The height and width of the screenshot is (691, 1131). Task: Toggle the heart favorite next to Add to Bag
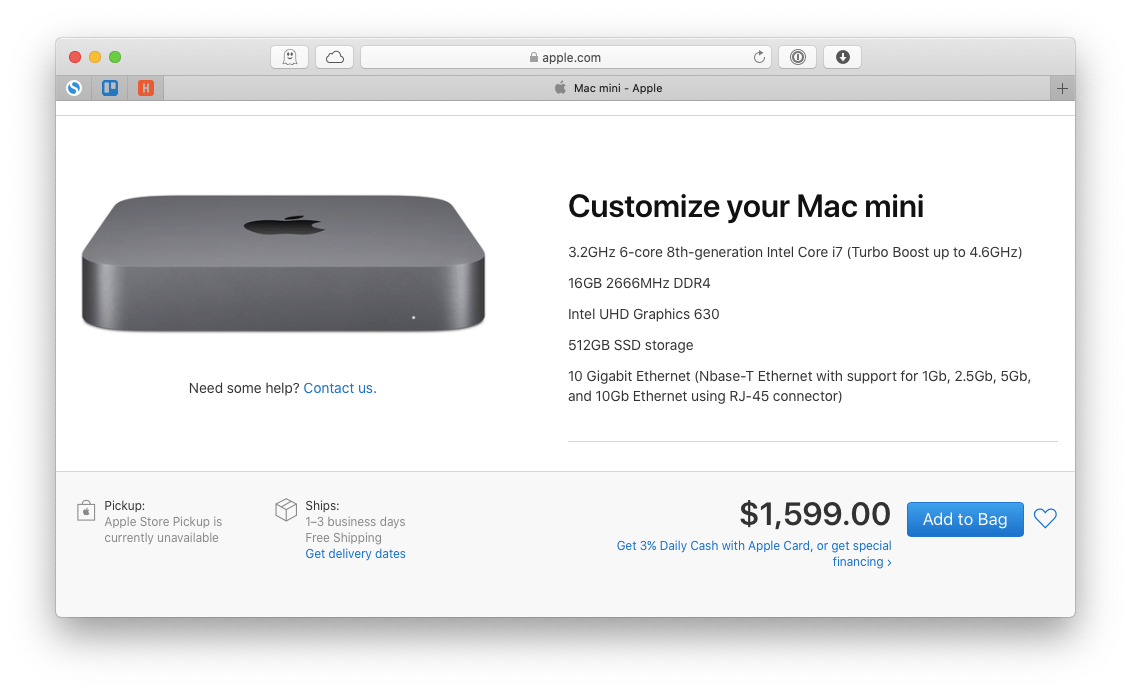[1045, 518]
